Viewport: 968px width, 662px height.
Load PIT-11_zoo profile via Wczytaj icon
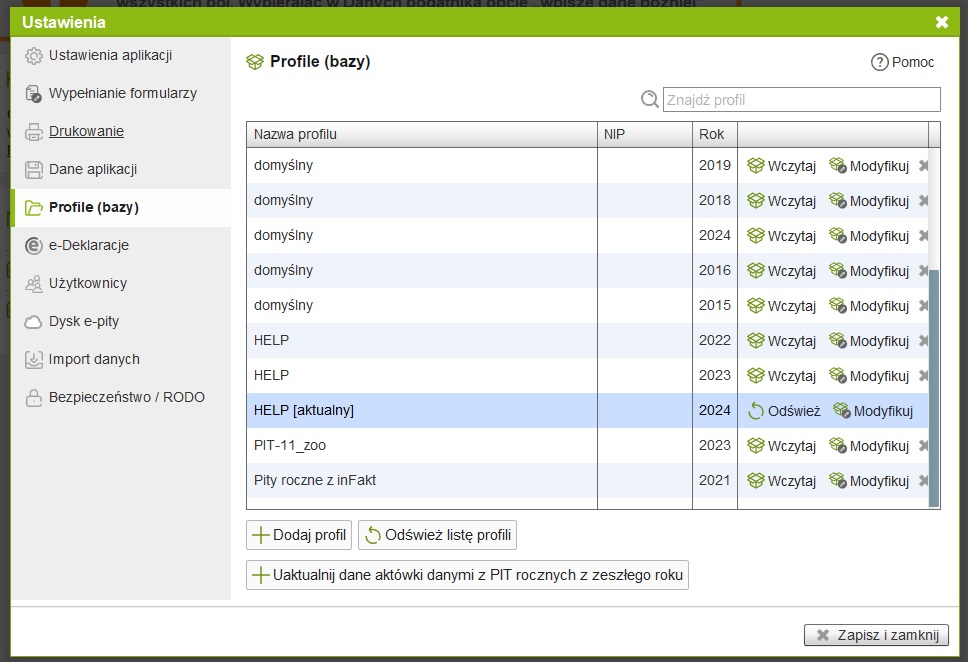pyautogui.click(x=756, y=446)
